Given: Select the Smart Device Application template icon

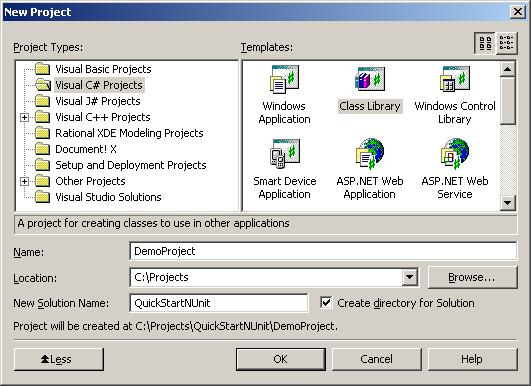Looking at the screenshot, I should 284,153.
